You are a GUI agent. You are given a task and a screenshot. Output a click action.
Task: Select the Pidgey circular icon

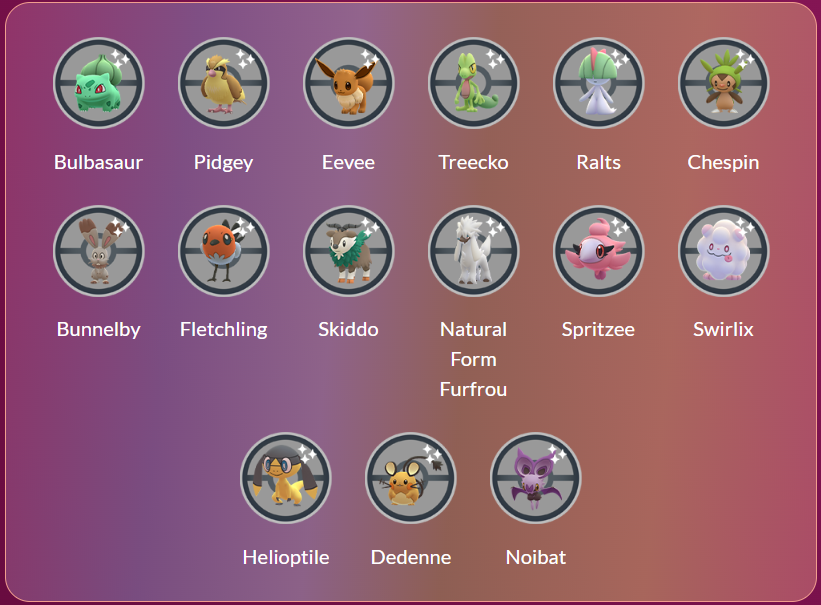click(x=223, y=84)
